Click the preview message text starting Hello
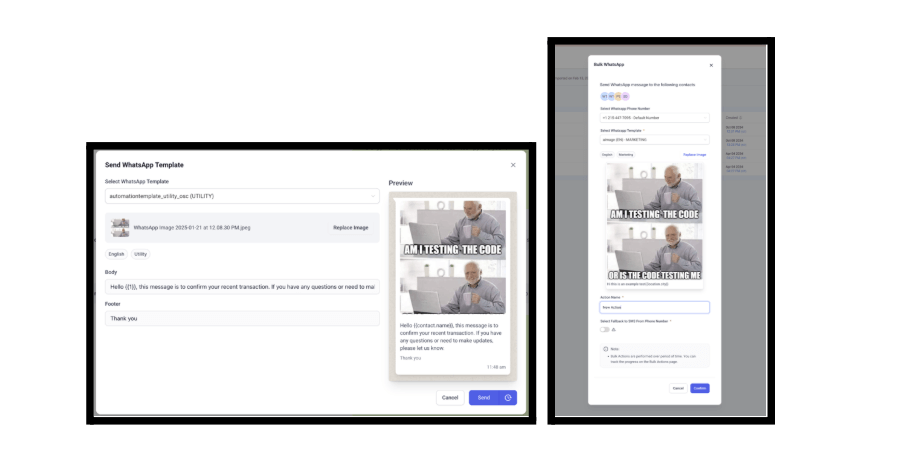 tap(452, 337)
